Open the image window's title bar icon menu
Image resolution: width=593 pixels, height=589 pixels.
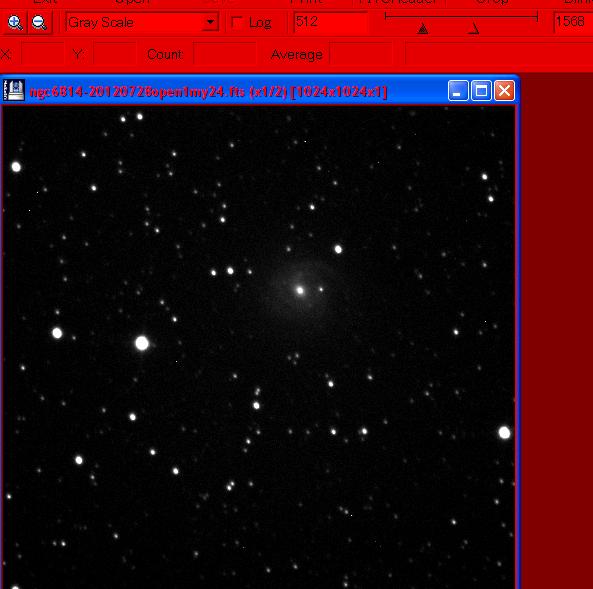(14, 90)
